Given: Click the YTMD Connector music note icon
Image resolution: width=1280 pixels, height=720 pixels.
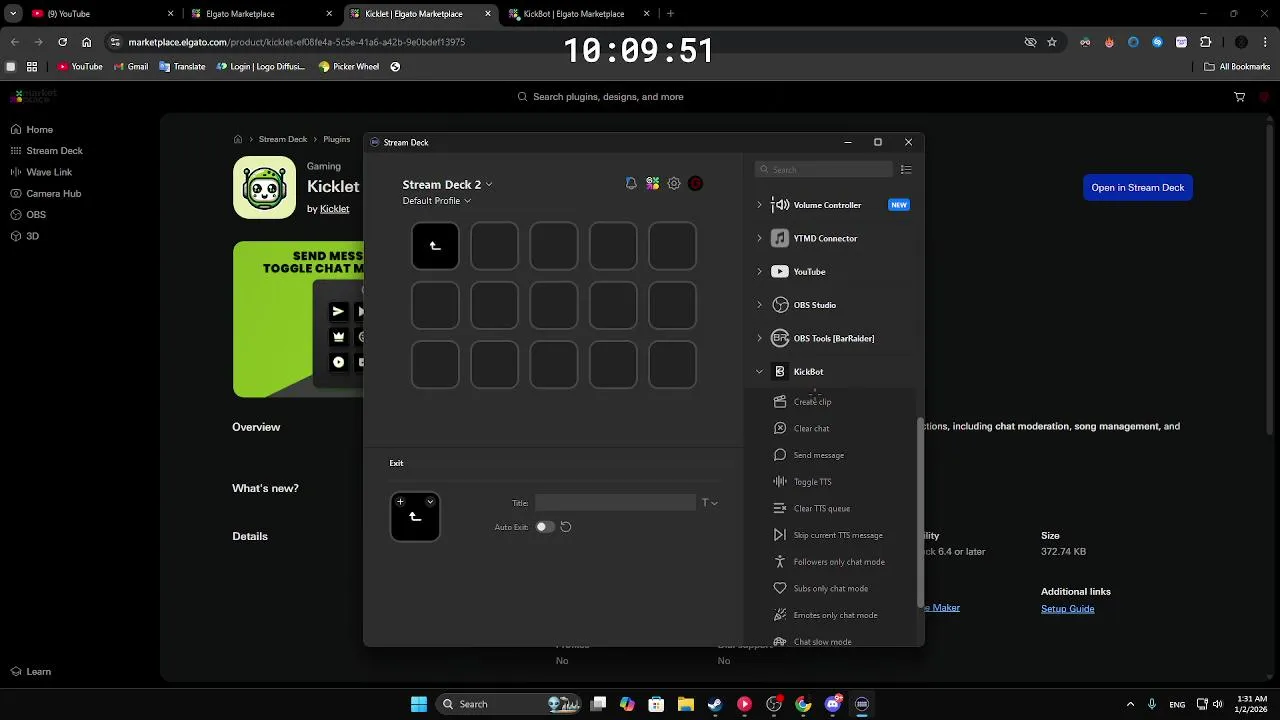Looking at the screenshot, I should 780,238.
